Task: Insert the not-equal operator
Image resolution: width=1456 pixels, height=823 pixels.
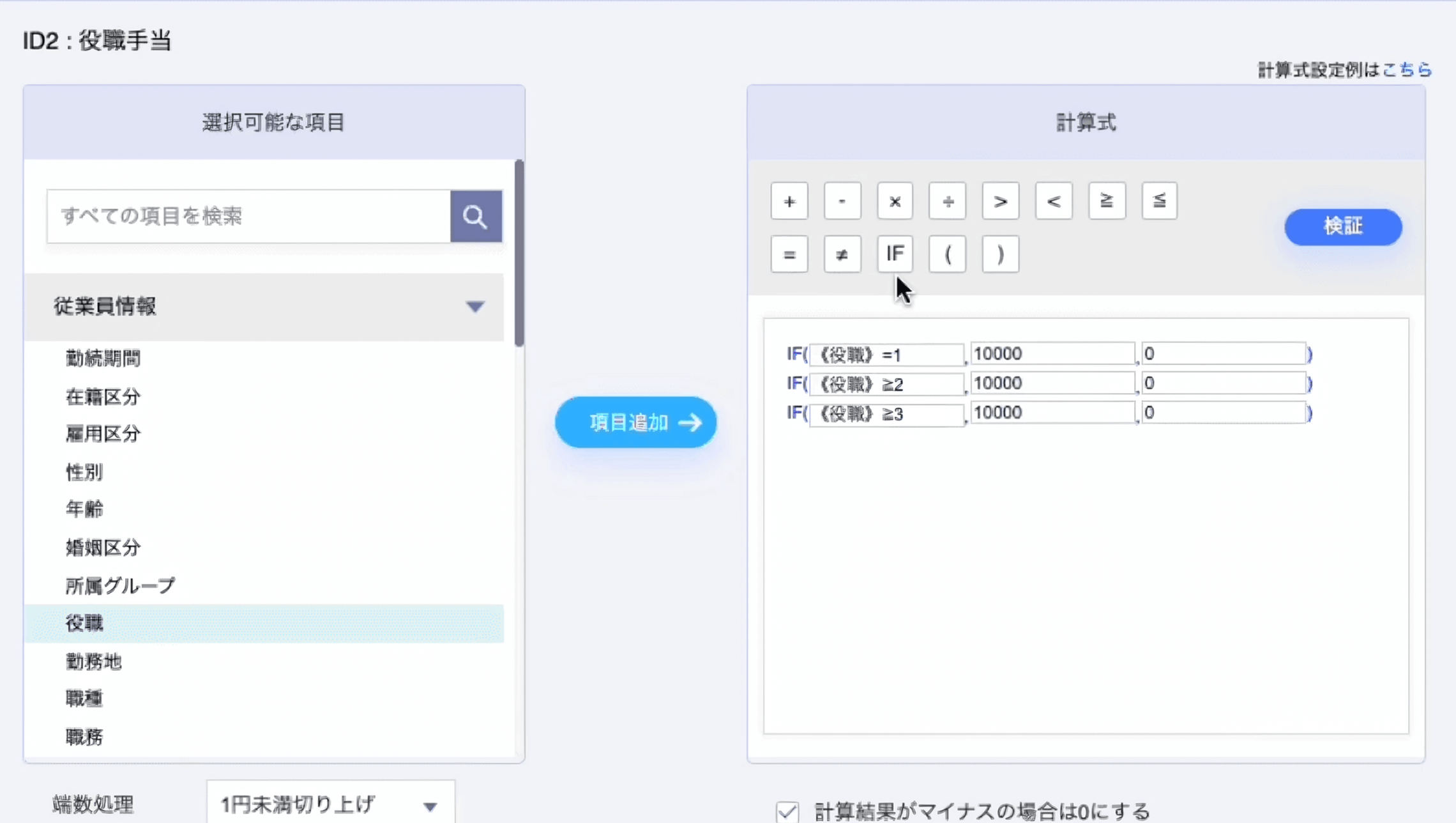Action: tap(842, 254)
